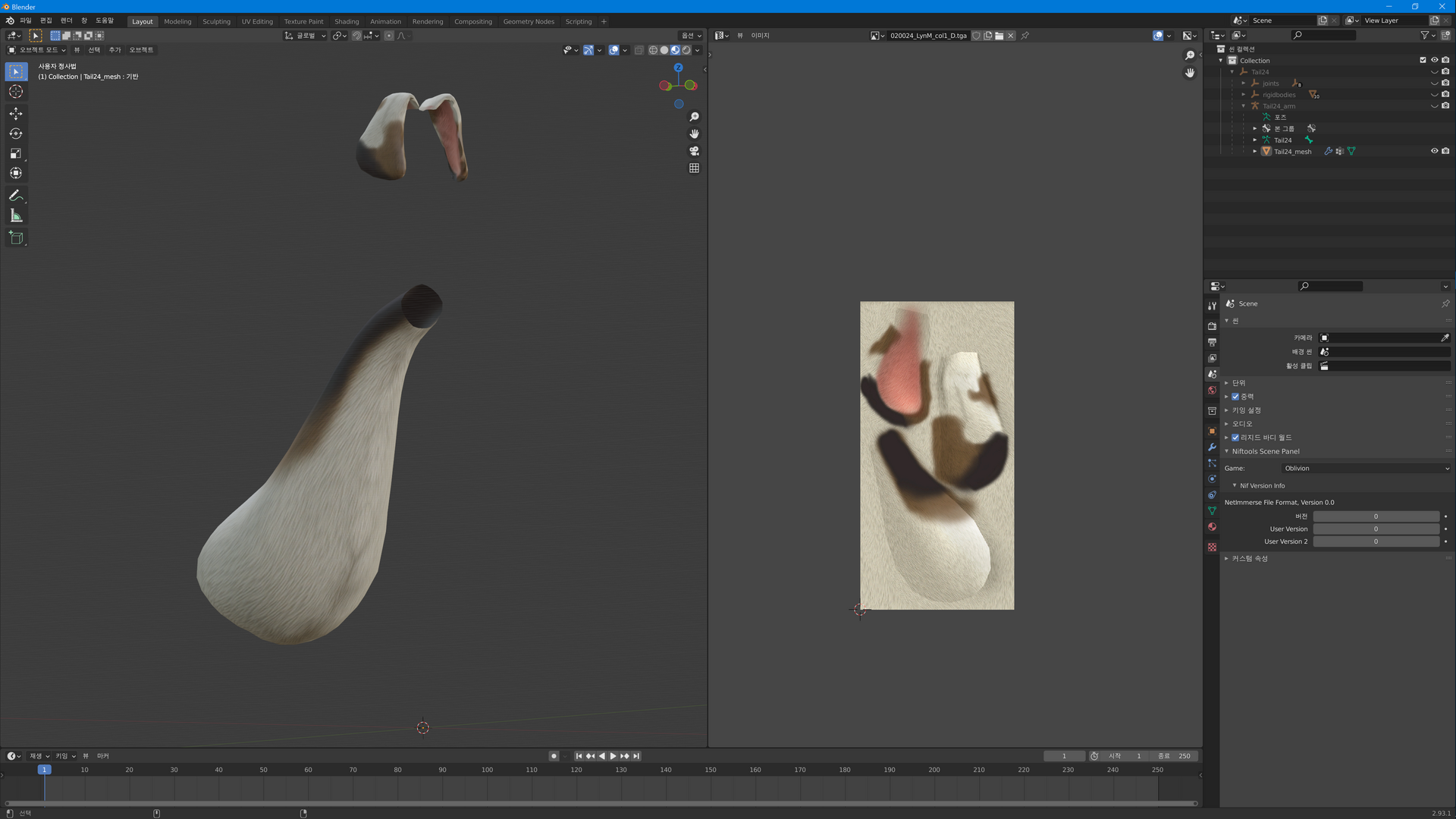
Task: Toggle the 리지드 바디 월드 checkbox
Action: click(1235, 438)
